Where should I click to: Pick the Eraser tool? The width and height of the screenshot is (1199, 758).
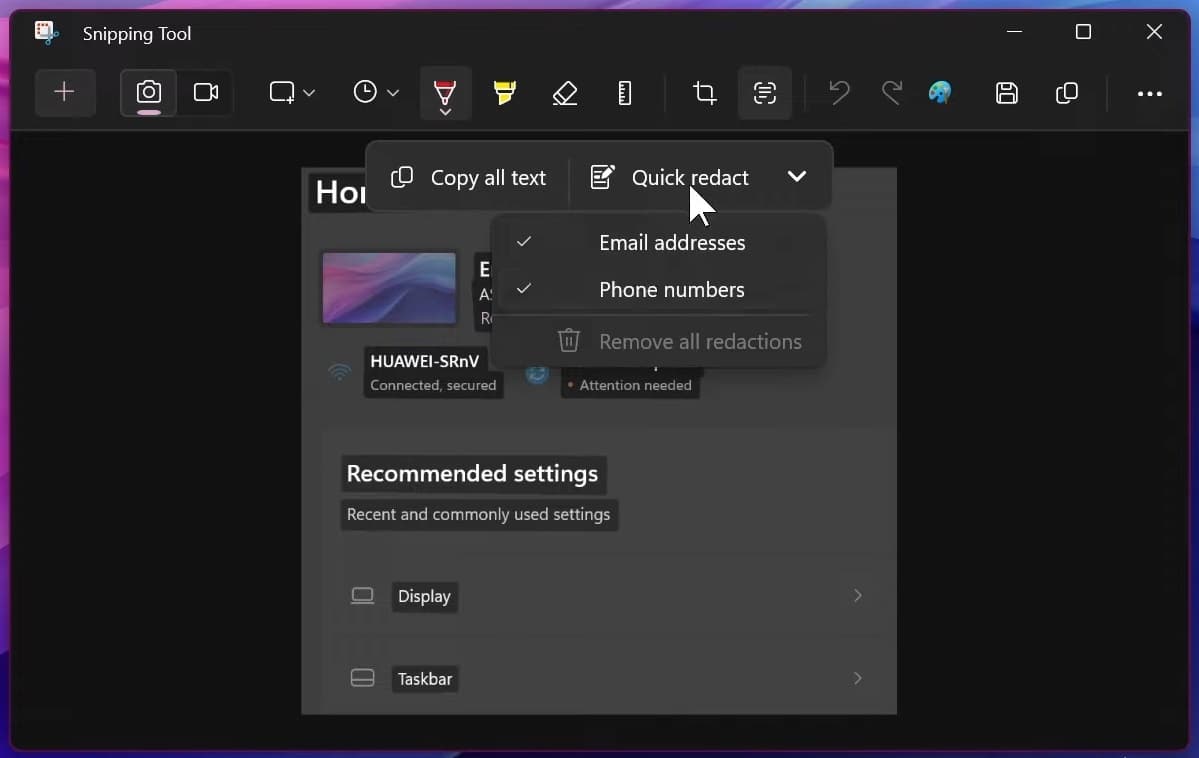[565, 92]
